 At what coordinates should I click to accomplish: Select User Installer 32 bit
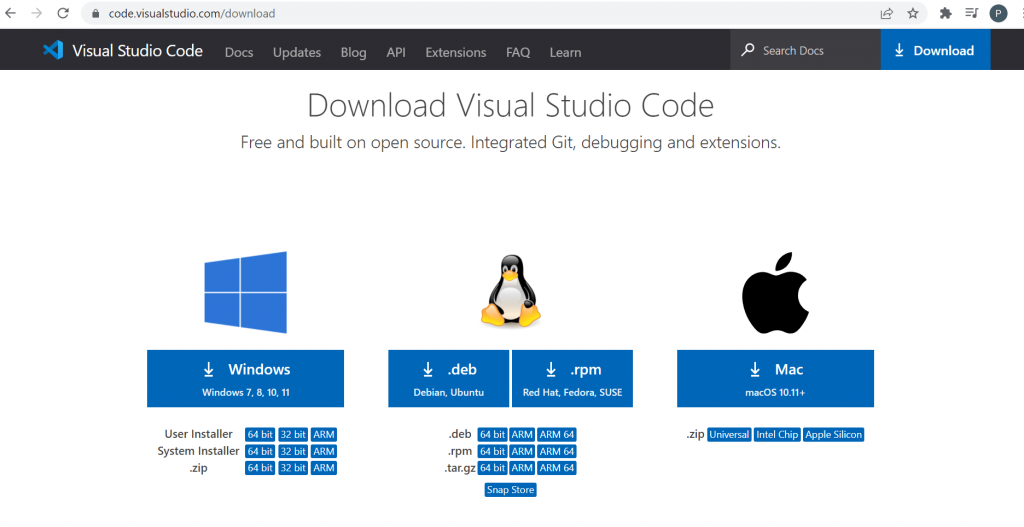pyautogui.click(x=293, y=434)
